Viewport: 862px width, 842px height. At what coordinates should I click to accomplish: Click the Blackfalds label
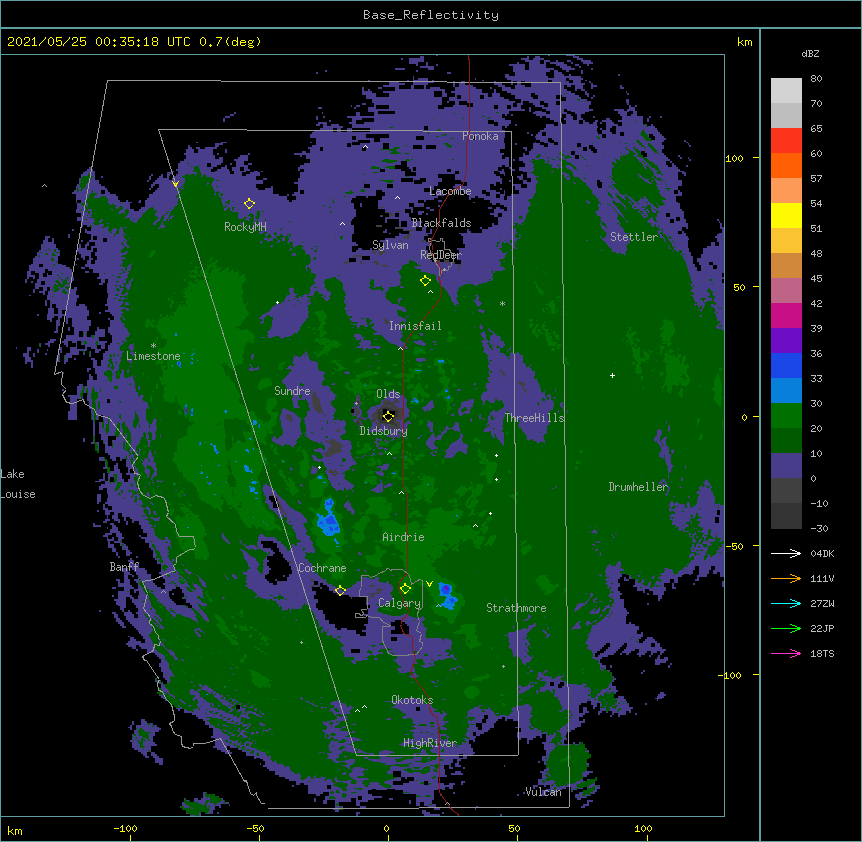tap(441, 223)
